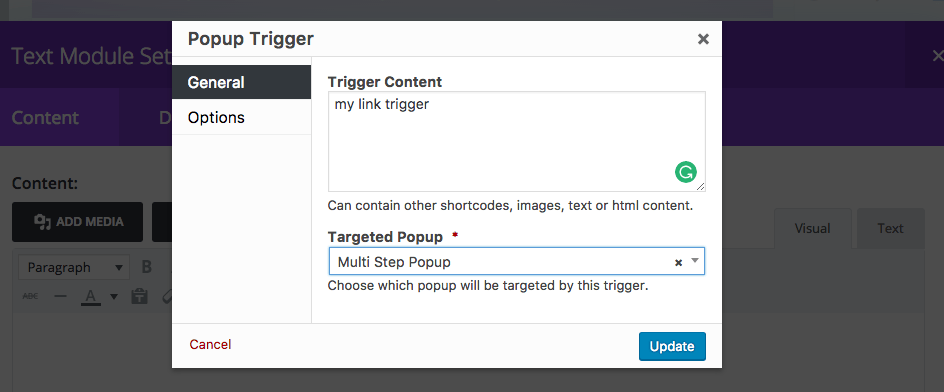Select the paste as text icon
The height and width of the screenshot is (392, 944).
[x=140, y=296]
